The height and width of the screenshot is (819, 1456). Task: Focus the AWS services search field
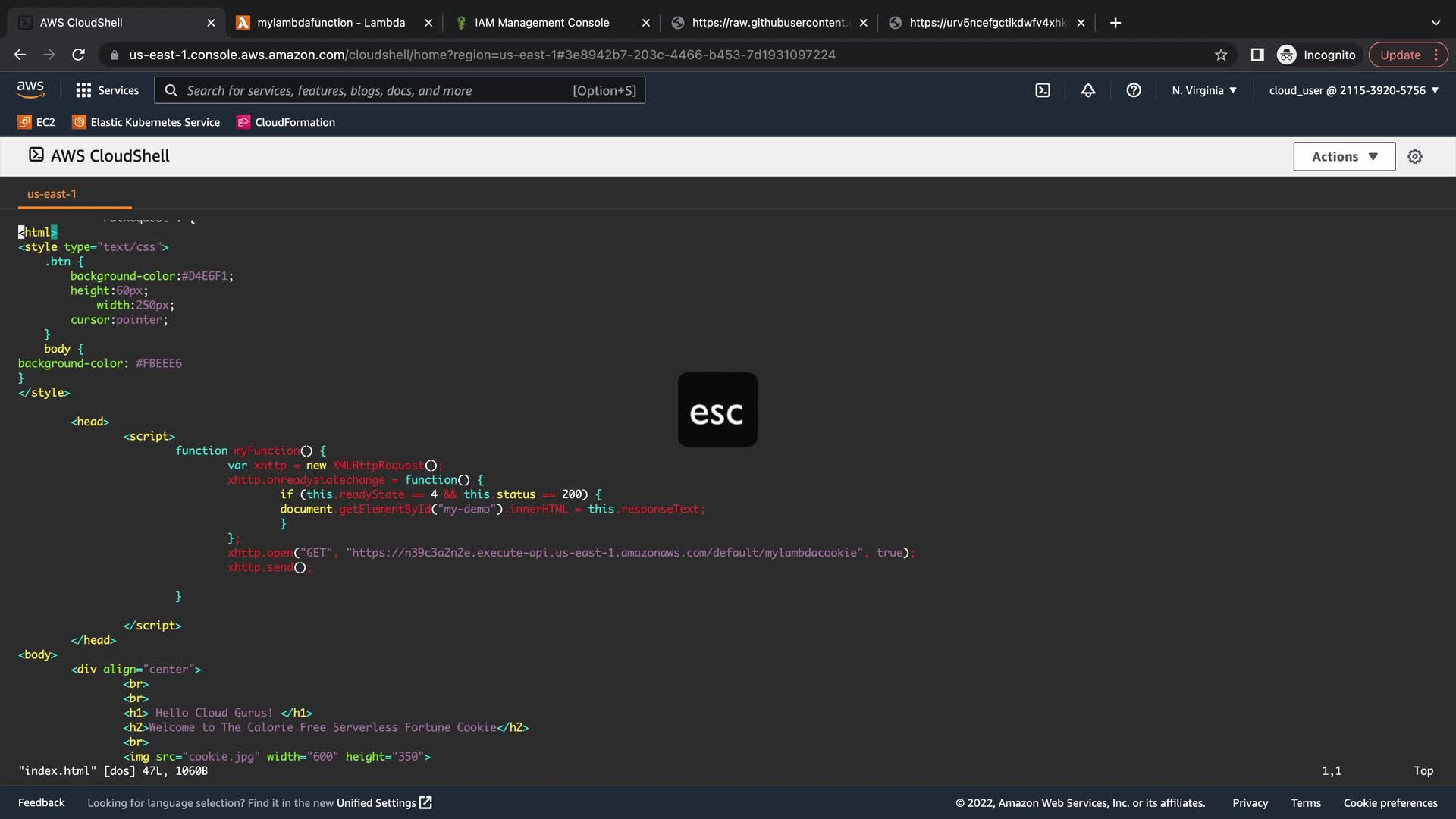(x=379, y=90)
